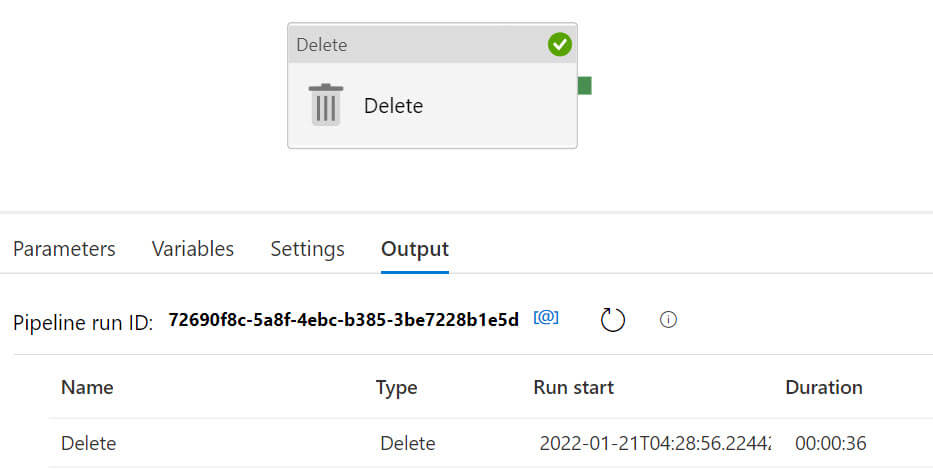Click the 00:00:36 duration cell
This screenshot has height=469, width=933.
830,443
